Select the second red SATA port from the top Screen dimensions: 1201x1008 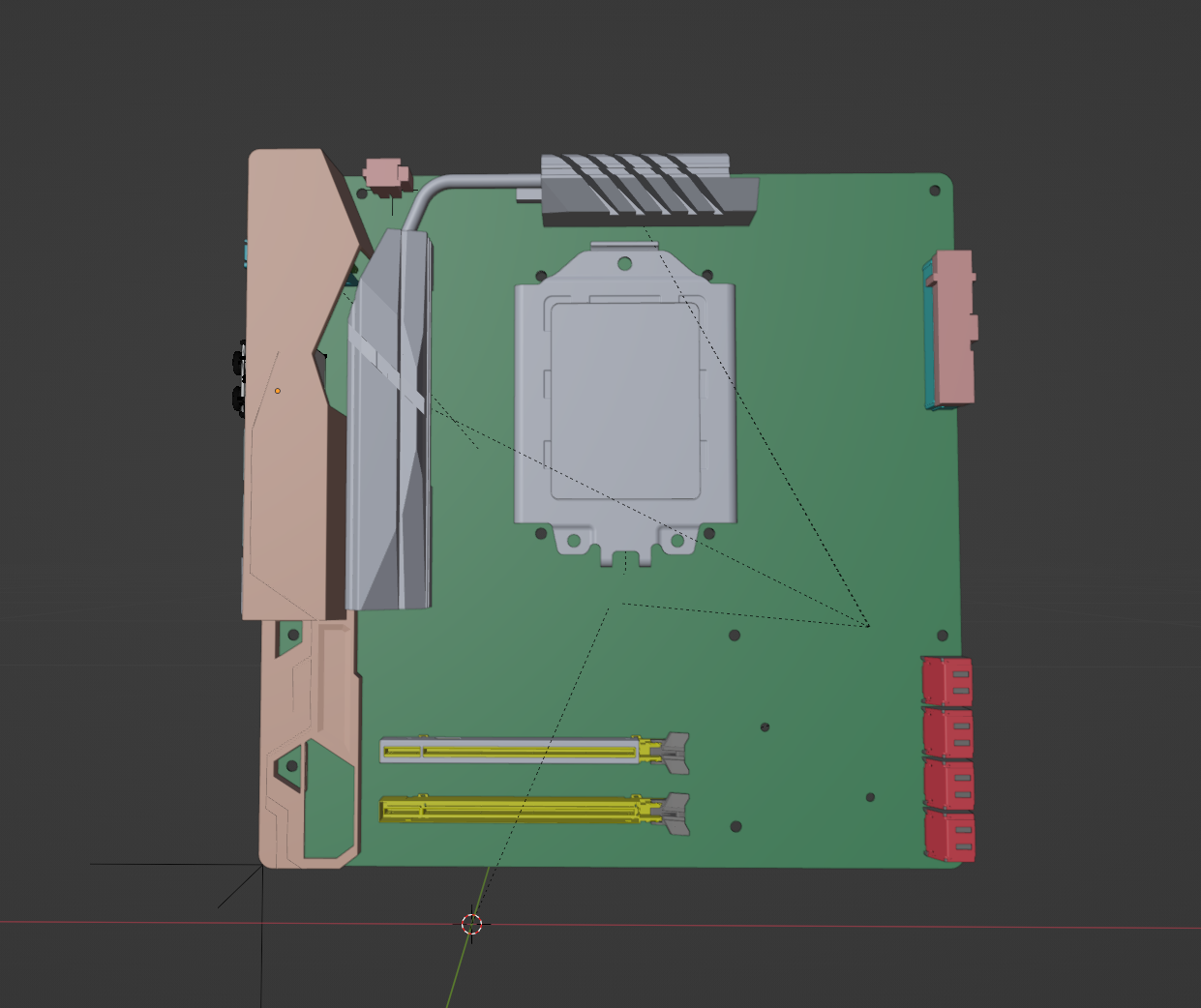click(947, 732)
